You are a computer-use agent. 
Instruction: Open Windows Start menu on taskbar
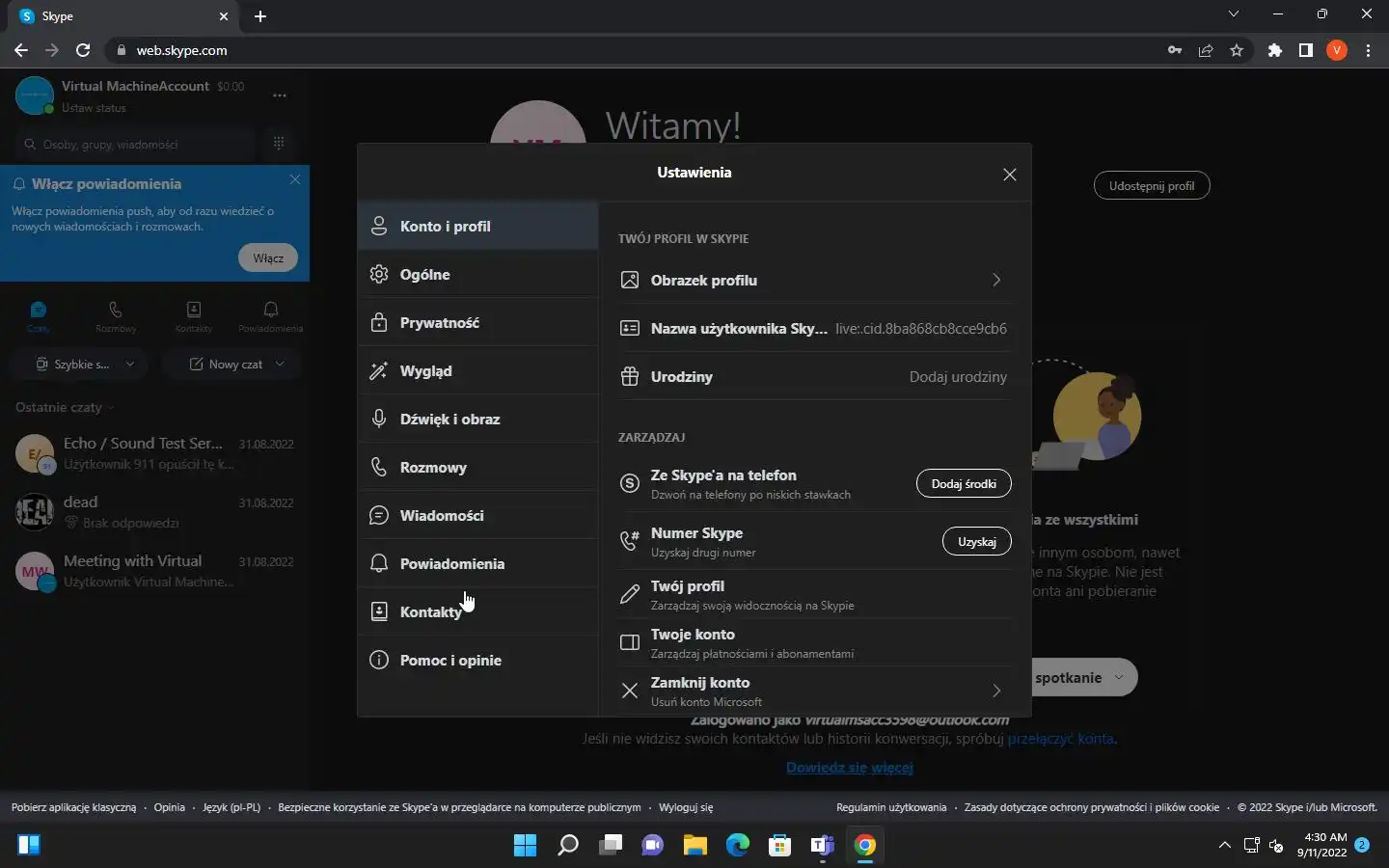click(x=525, y=845)
